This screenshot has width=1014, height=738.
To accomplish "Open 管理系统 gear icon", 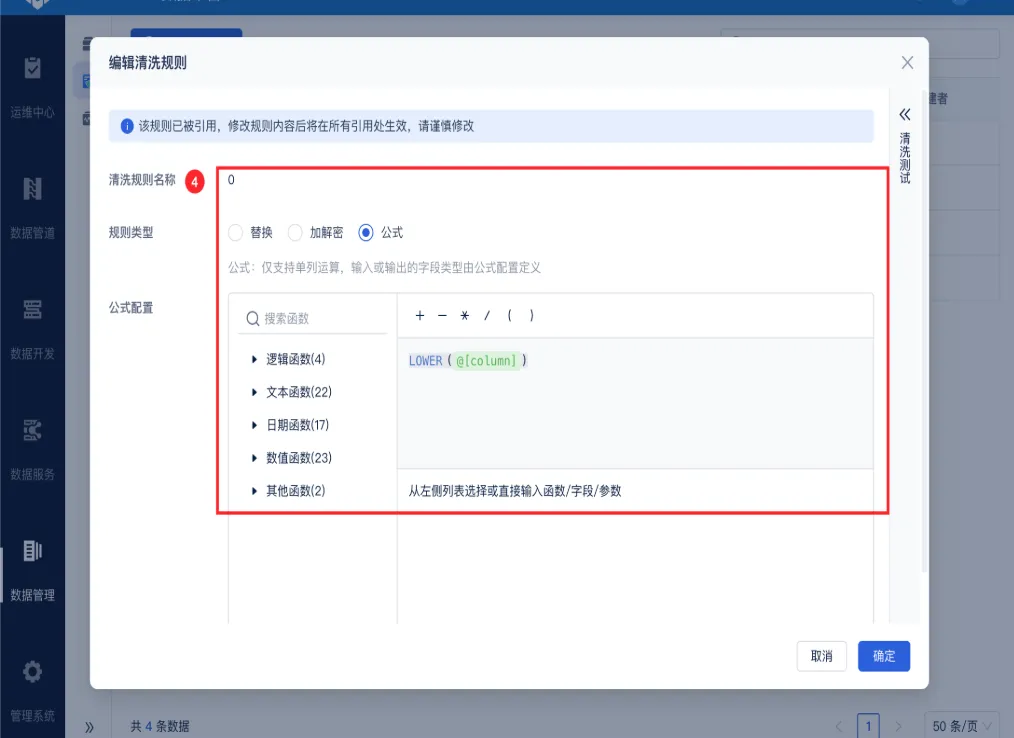I will click(x=32, y=671).
